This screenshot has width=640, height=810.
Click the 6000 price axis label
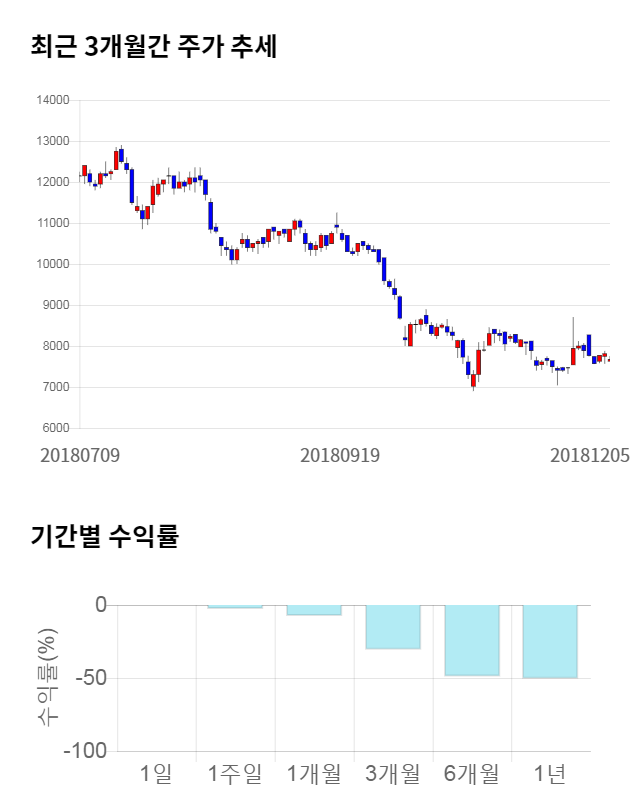pos(55,428)
